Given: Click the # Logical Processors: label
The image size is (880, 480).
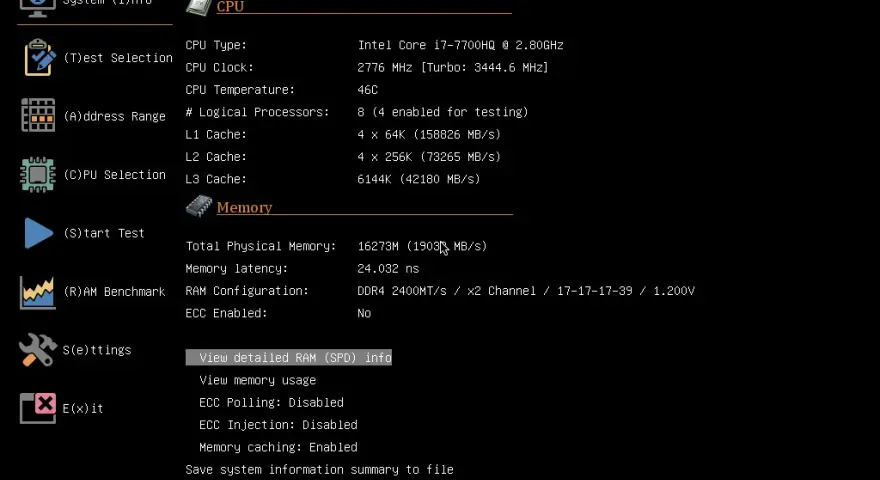Looking at the screenshot, I should (258, 112).
